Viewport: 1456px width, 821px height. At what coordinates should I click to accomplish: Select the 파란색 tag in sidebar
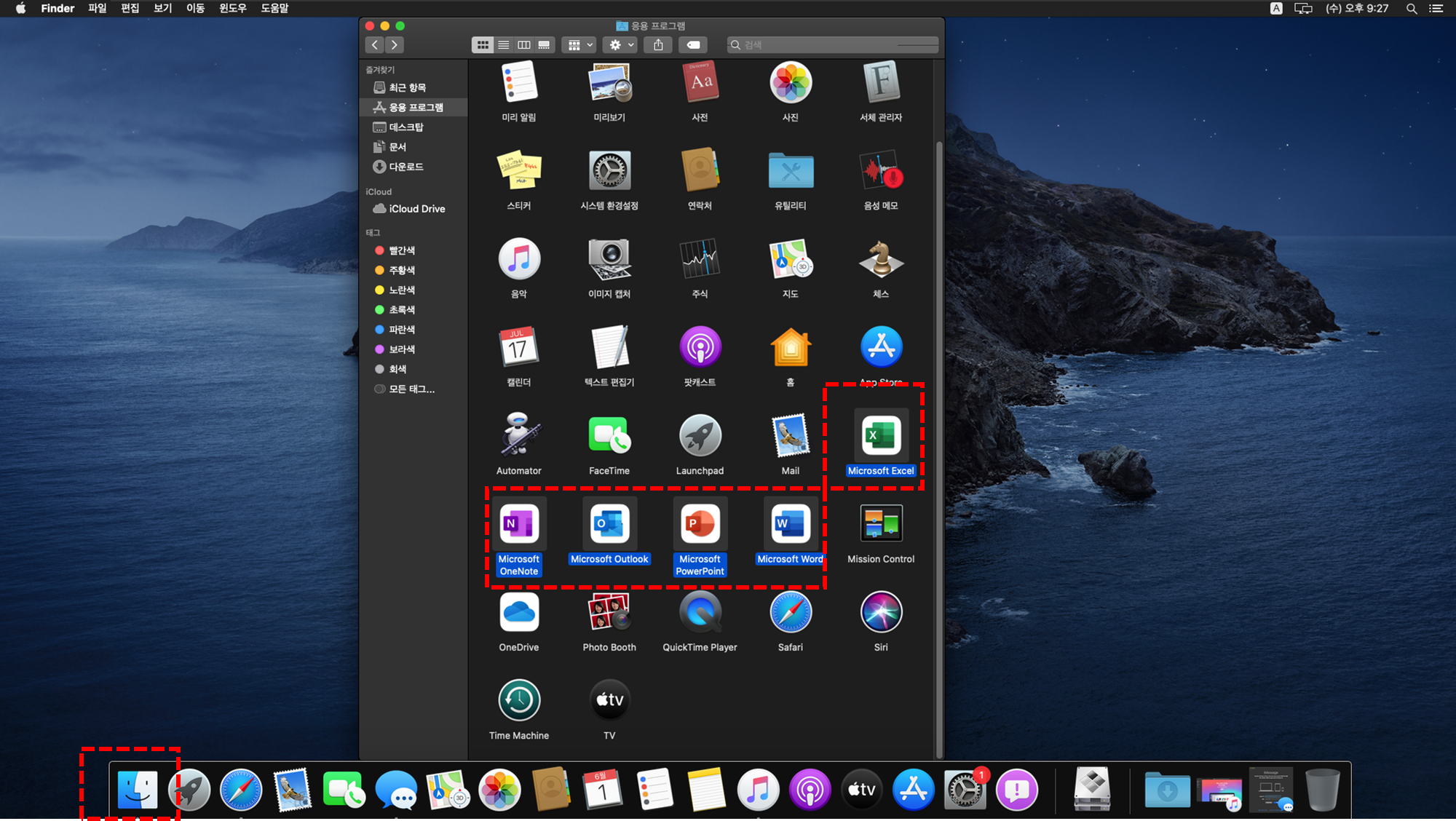tap(414, 330)
